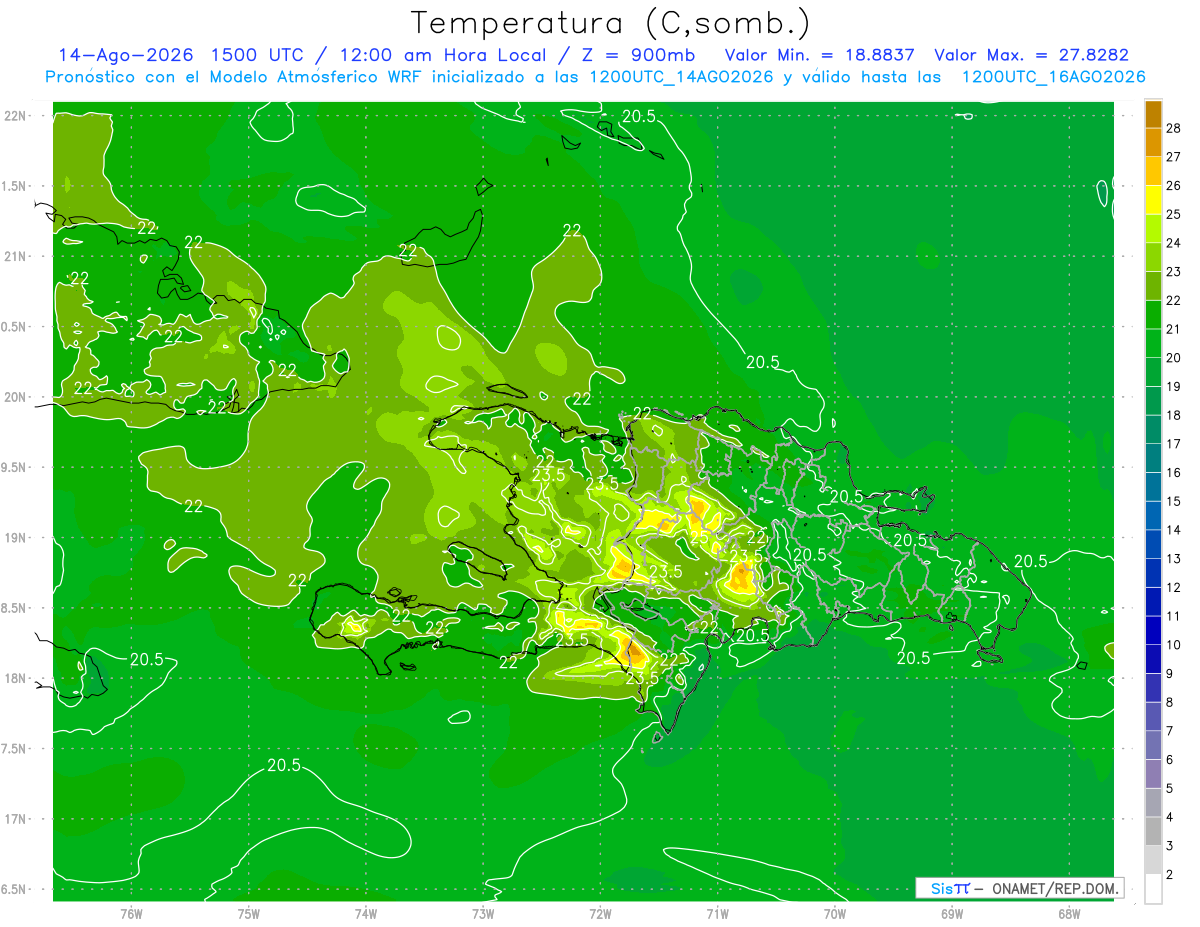Click the "69W" longitude axis label
This screenshot has height=927, width=1200.
952,913
